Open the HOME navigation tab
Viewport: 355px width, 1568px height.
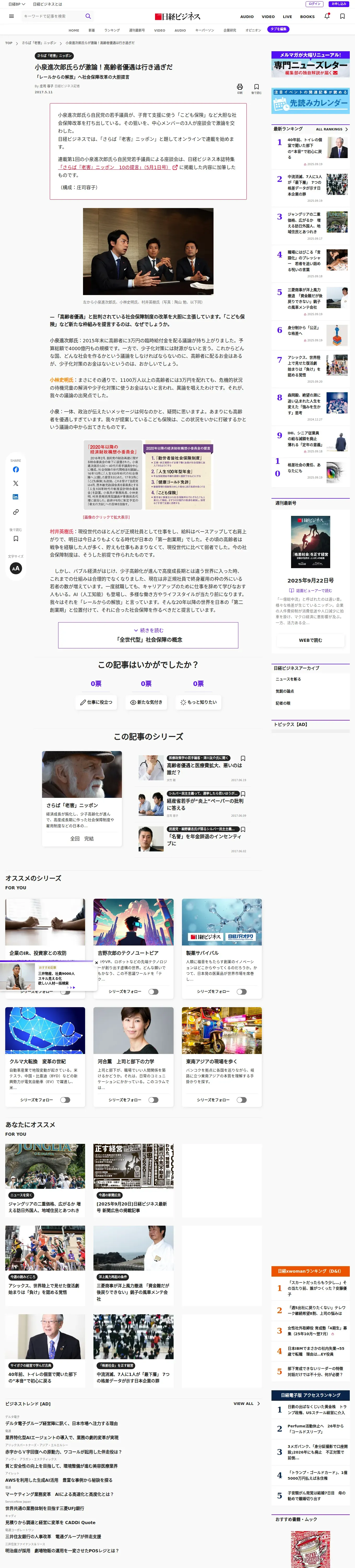[74, 30]
